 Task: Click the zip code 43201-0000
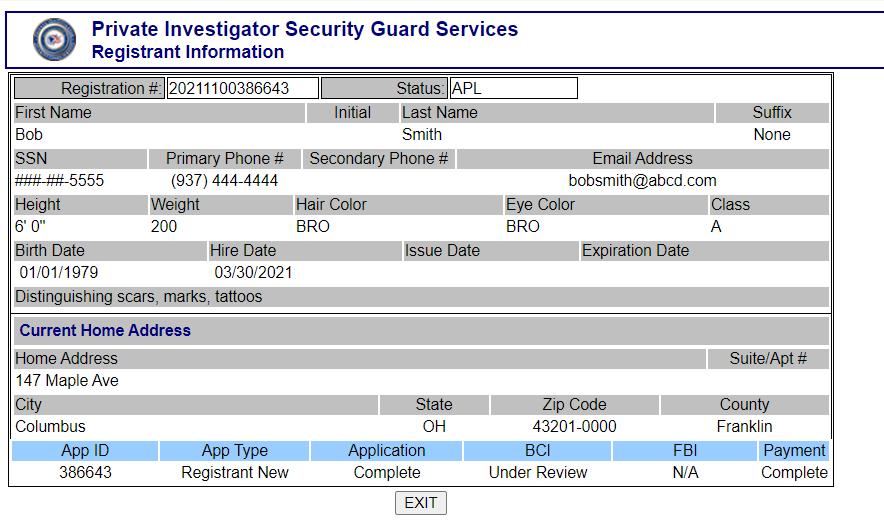[x=574, y=427]
